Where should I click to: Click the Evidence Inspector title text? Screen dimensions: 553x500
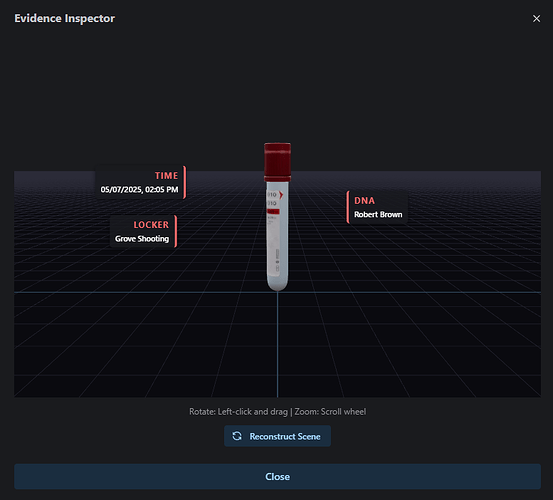point(65,18)
